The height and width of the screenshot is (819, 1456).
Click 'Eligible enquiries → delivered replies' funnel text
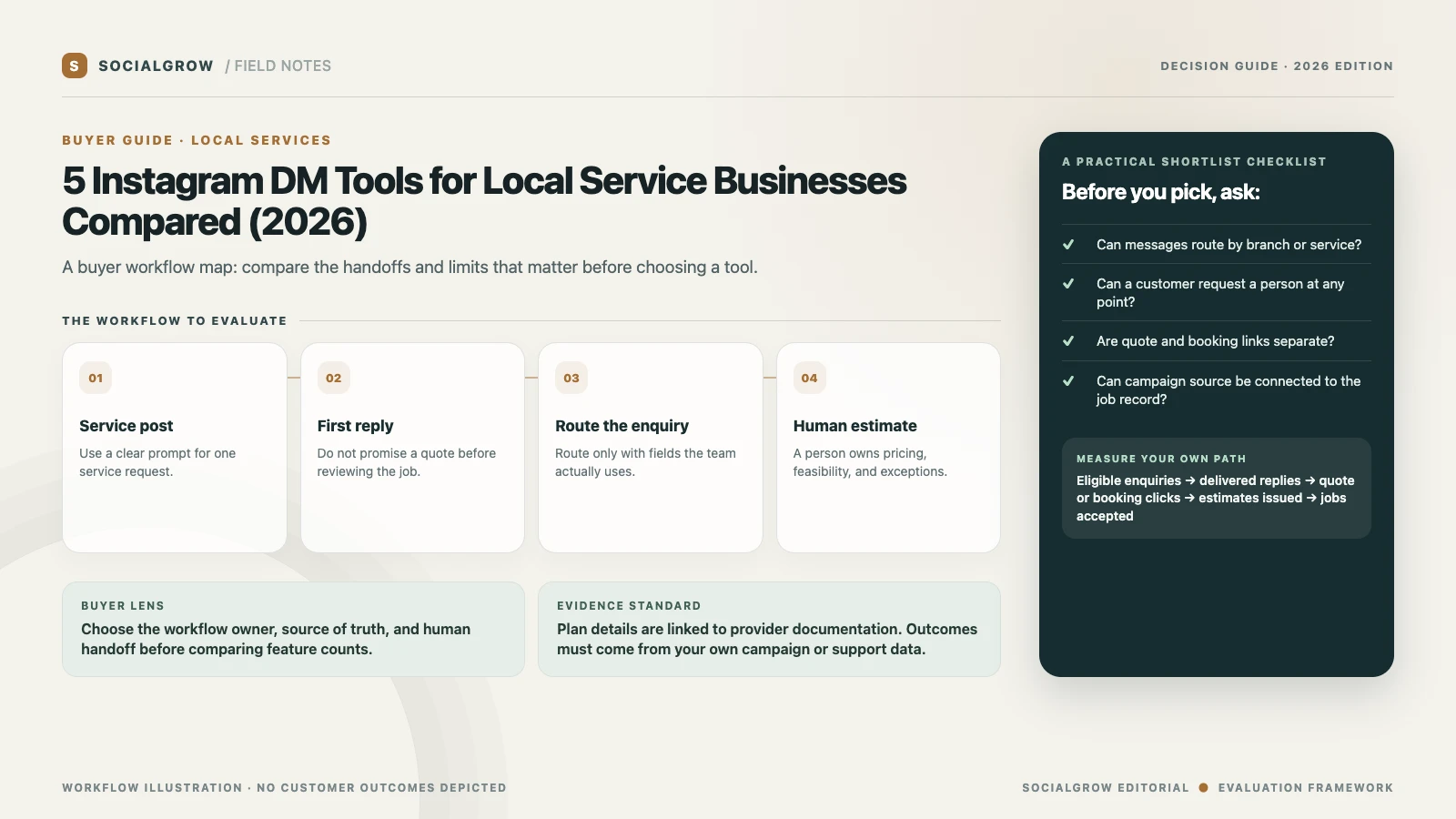point(1216,498)
